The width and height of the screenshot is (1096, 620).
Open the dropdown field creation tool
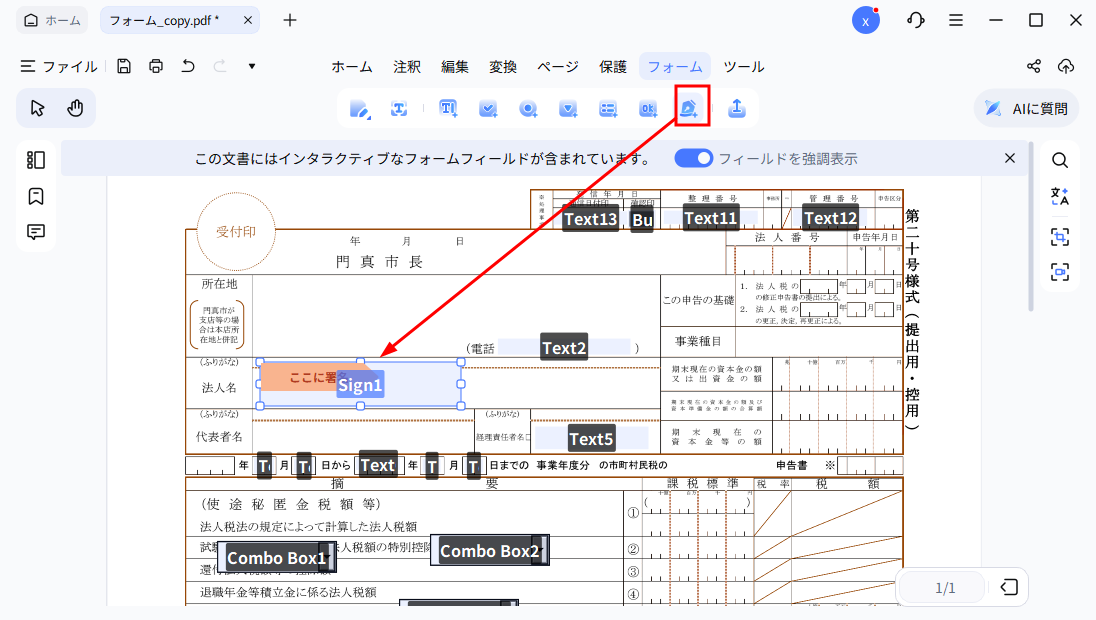568,108
